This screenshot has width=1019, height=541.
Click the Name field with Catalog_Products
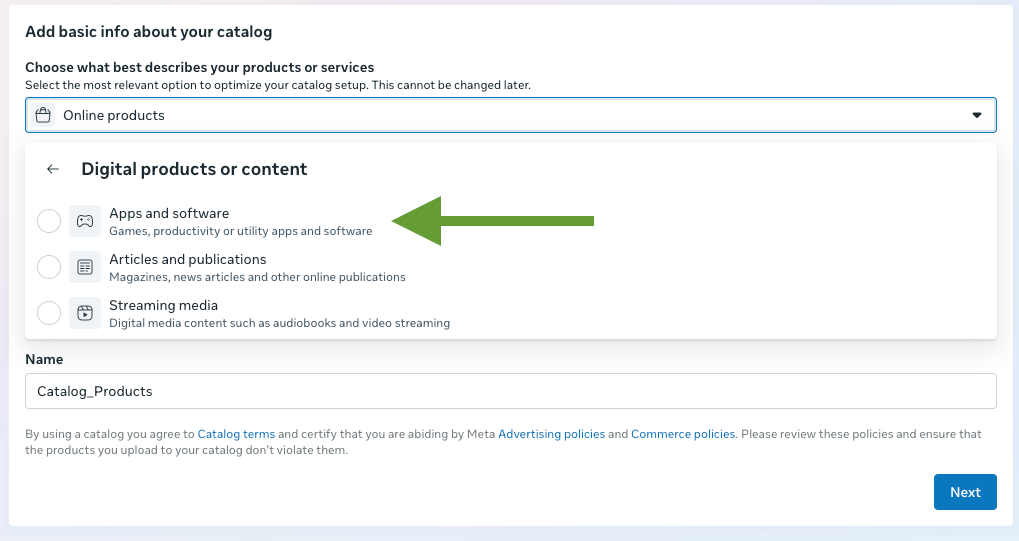[x=511, y=391]
